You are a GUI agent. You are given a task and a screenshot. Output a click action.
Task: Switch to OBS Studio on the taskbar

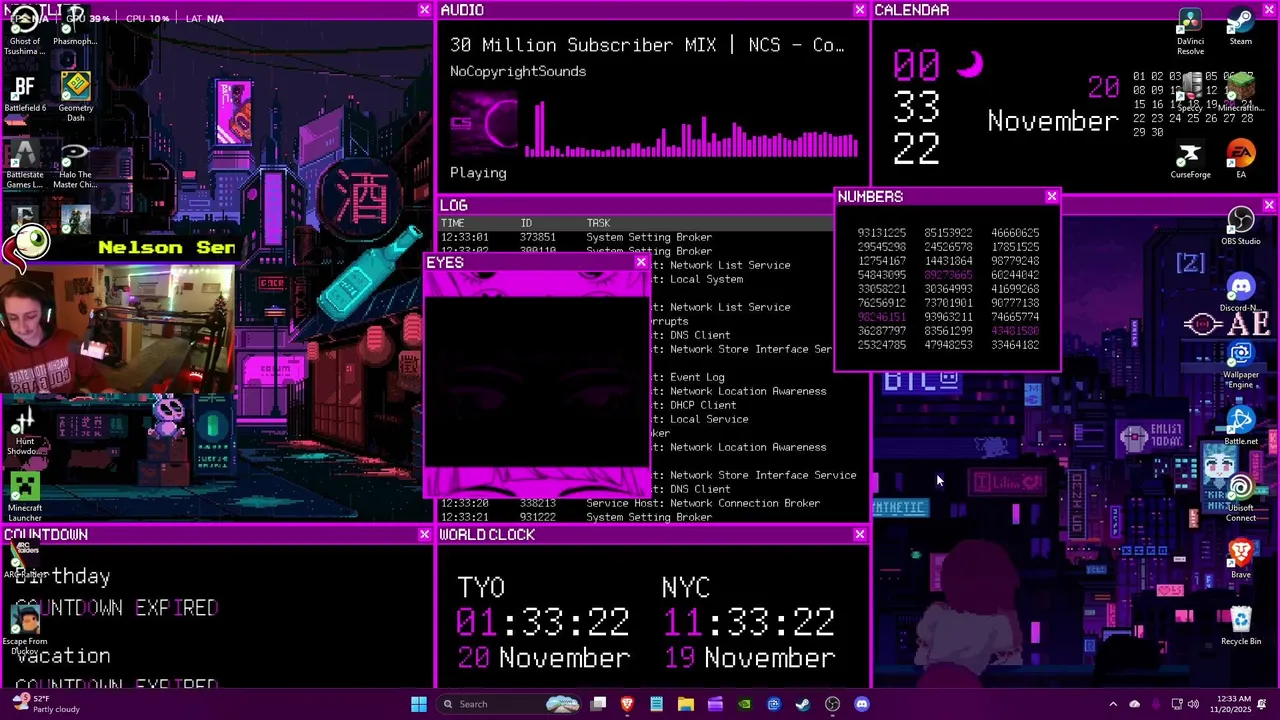[832, 704]
